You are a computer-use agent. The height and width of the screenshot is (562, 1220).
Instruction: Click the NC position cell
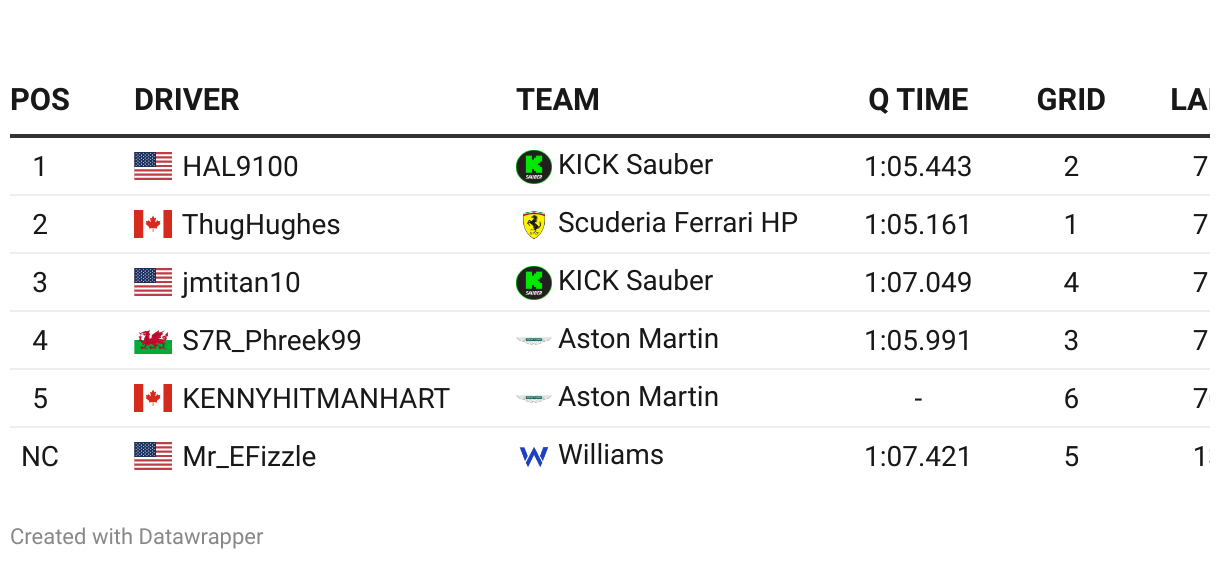point(40,457)
